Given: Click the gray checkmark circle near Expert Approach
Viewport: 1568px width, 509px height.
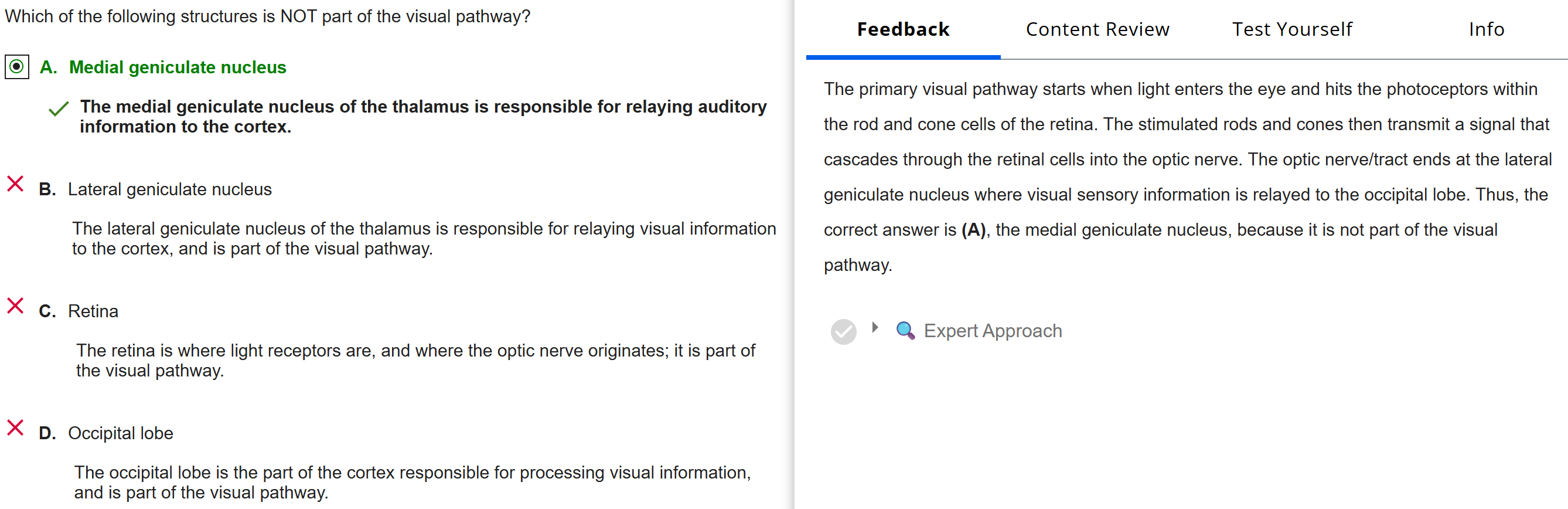Looking at the screenshot, I should point(843,332).
